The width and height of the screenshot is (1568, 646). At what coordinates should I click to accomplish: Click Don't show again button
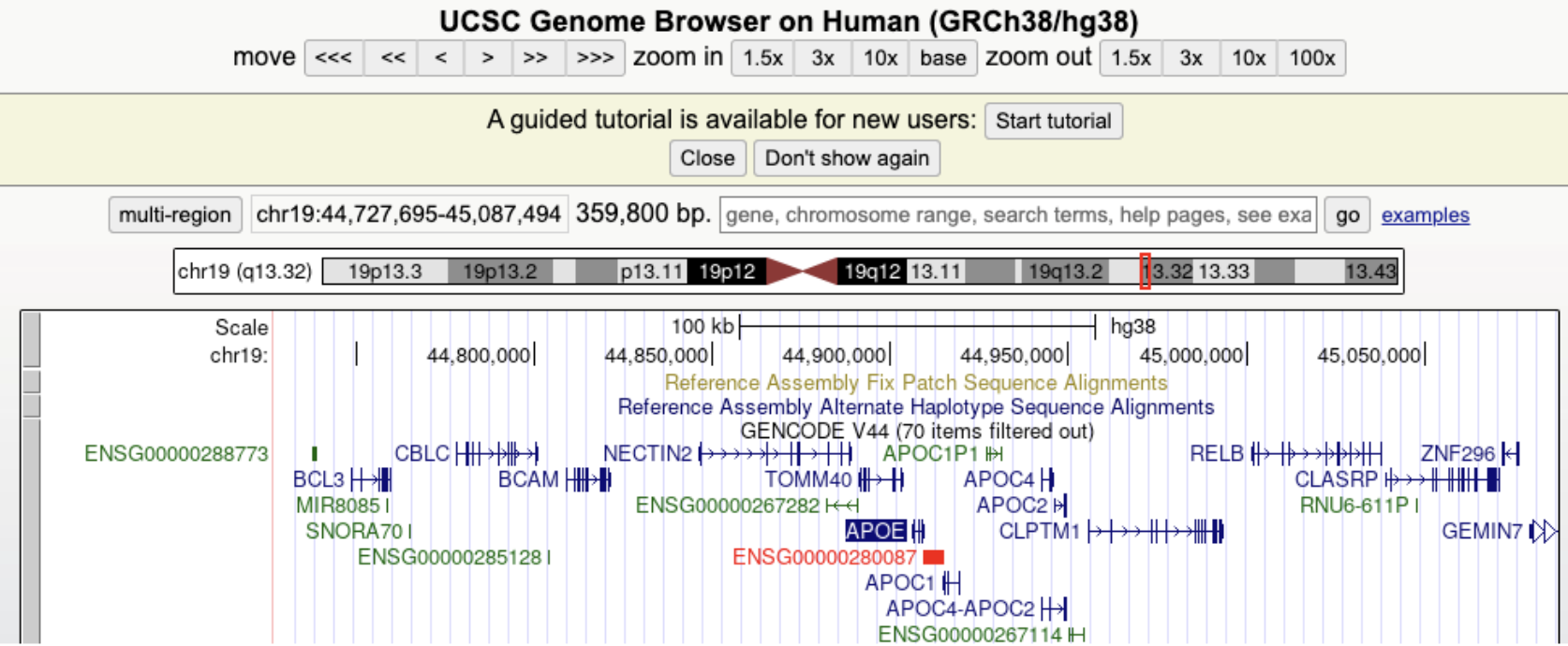(x=847, y=158)
